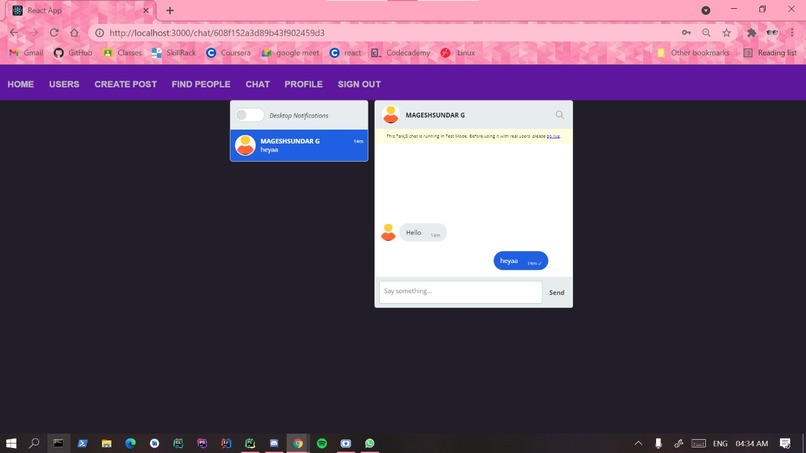Close the React App tab
This screenshot has width=806, height=453.
click(x=146, y=10)
